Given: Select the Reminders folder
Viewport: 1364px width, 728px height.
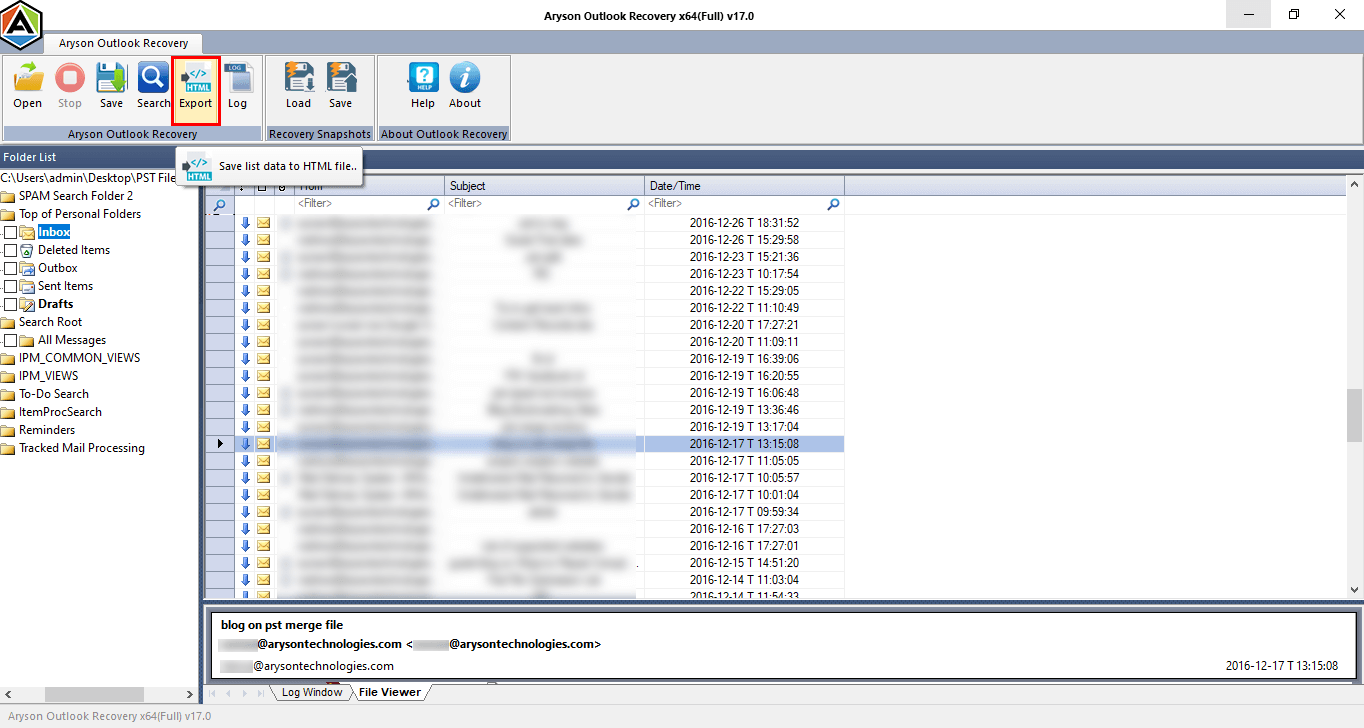Looking at the screenshot, I should 47,430.
